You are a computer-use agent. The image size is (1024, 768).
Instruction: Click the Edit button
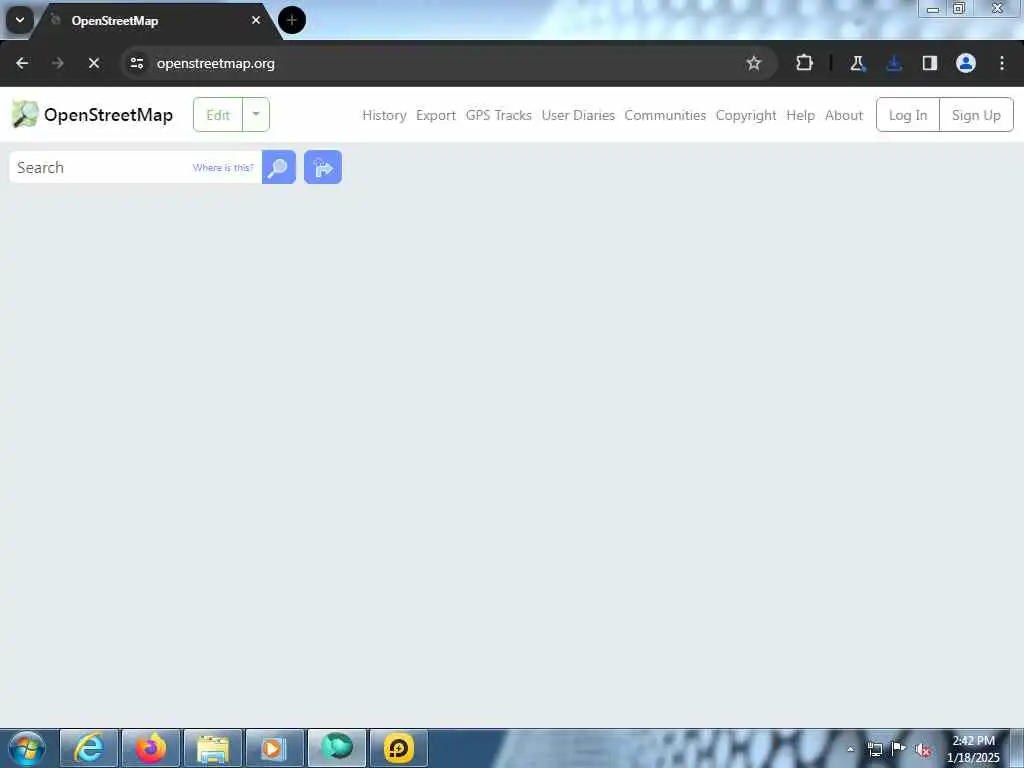click(x=218, y=114)
